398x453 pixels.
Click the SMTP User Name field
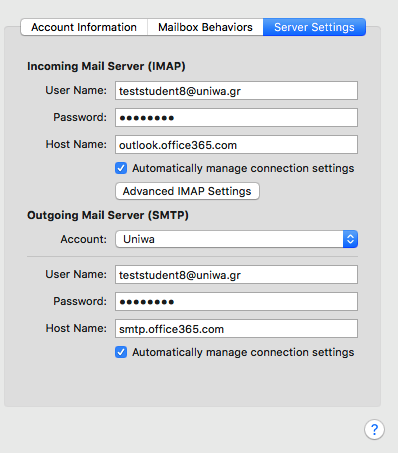(236, 275)
